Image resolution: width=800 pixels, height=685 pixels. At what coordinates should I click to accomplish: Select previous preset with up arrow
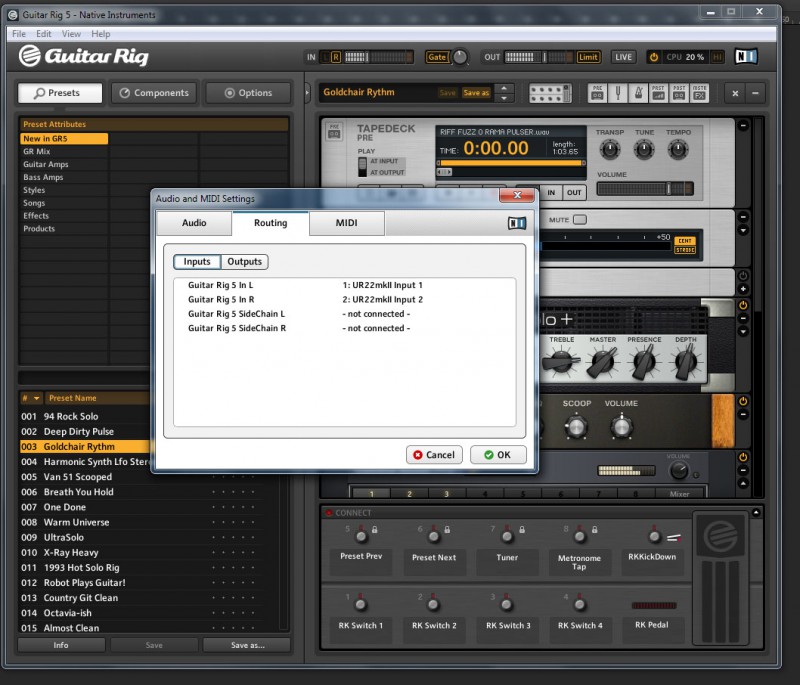click(504, 88)
